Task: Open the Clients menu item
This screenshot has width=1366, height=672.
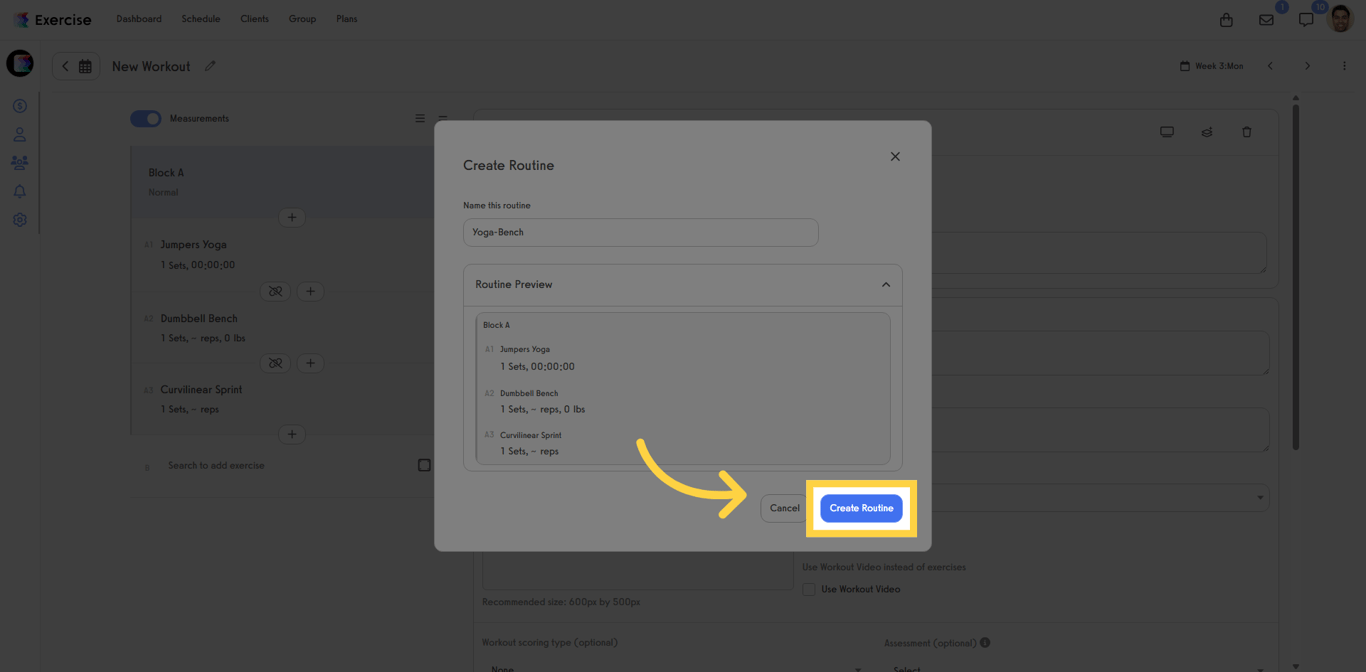Action: coord(254,18)
